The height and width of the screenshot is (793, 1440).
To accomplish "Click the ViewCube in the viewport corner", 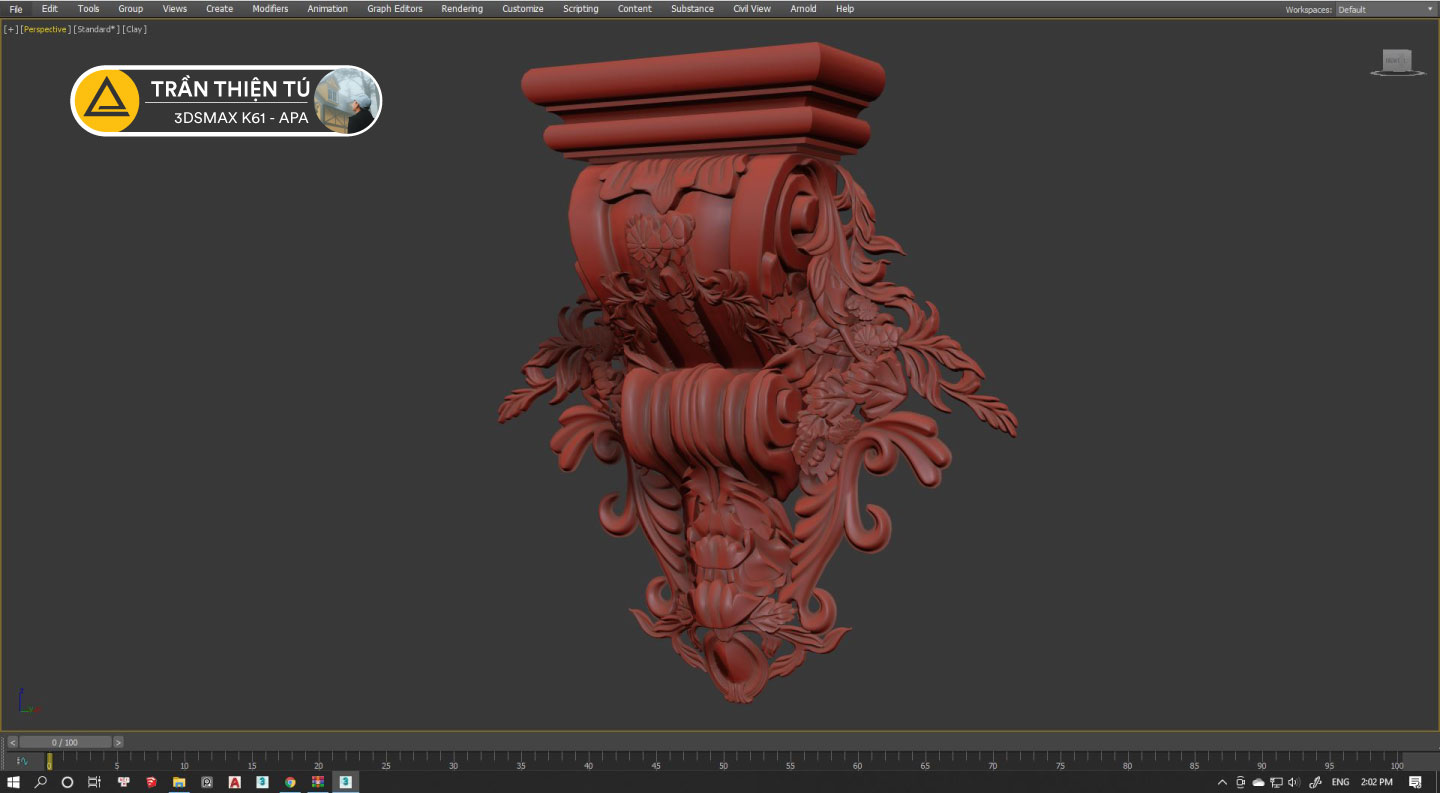I will coord(1397,61).
